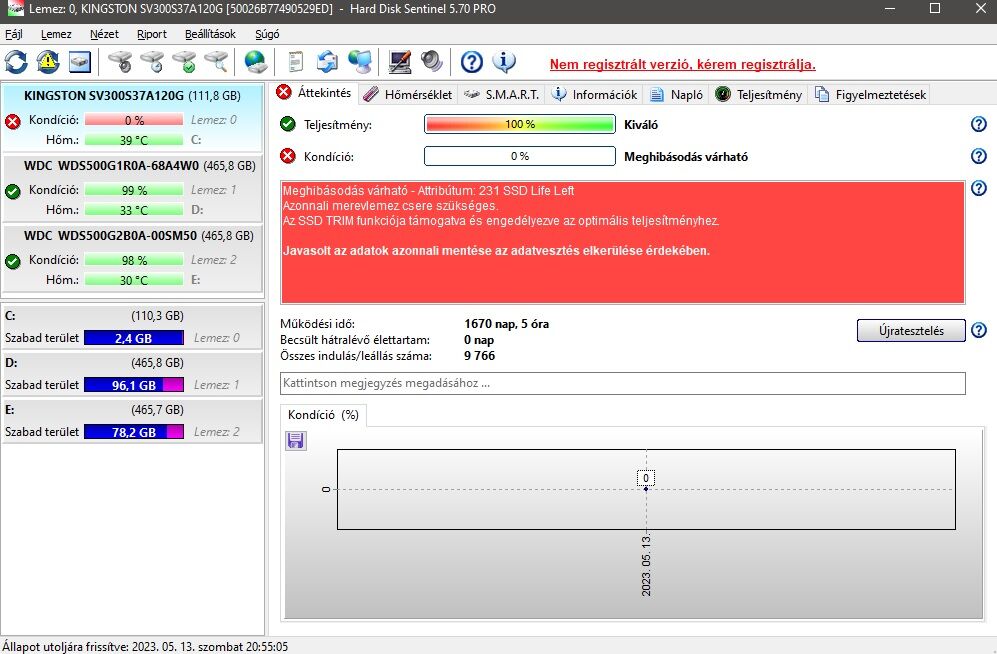
Task: Click the E: free space 78,2 GB bar
Action: coord(134,432)
